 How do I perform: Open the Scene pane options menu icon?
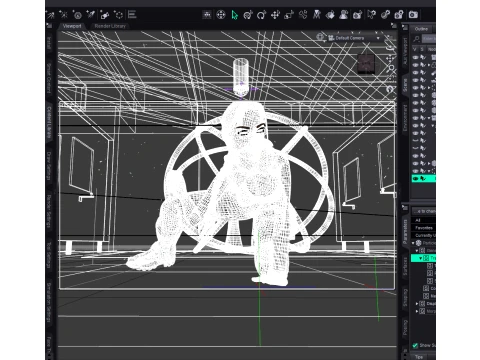tap(404, 26)
